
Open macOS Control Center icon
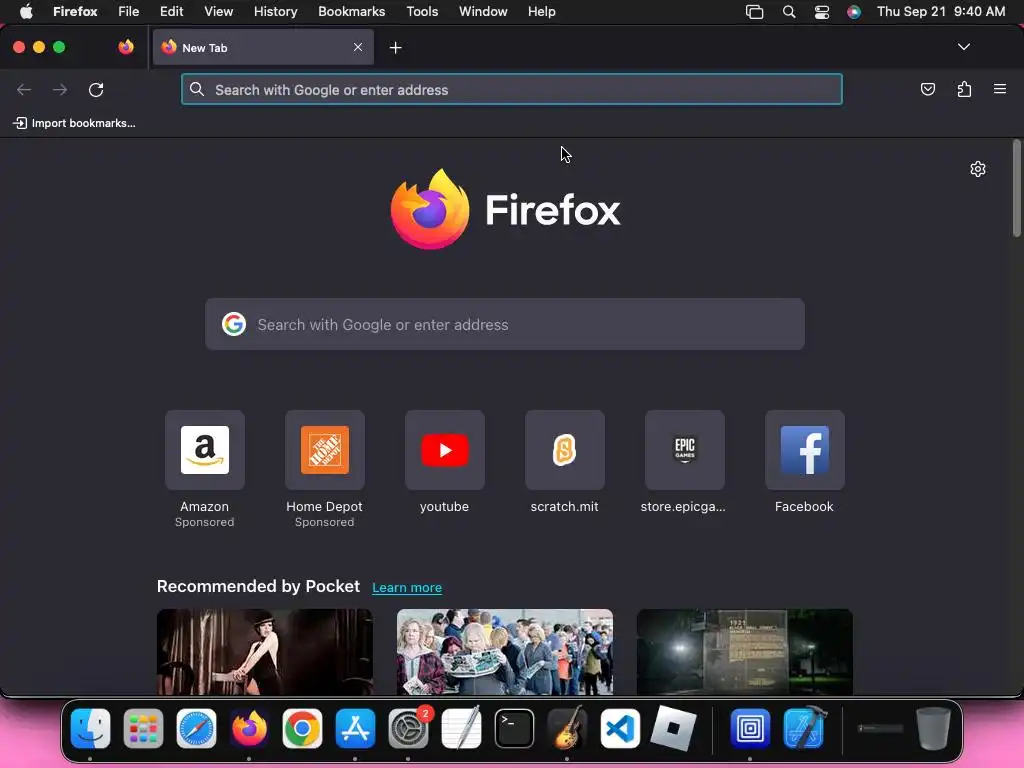point(822,12)
